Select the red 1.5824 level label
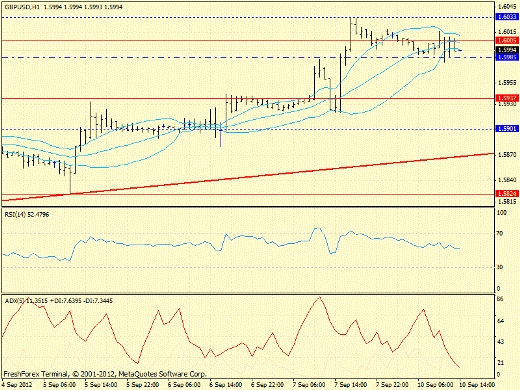The image size is (520, 390). point(507,193)
